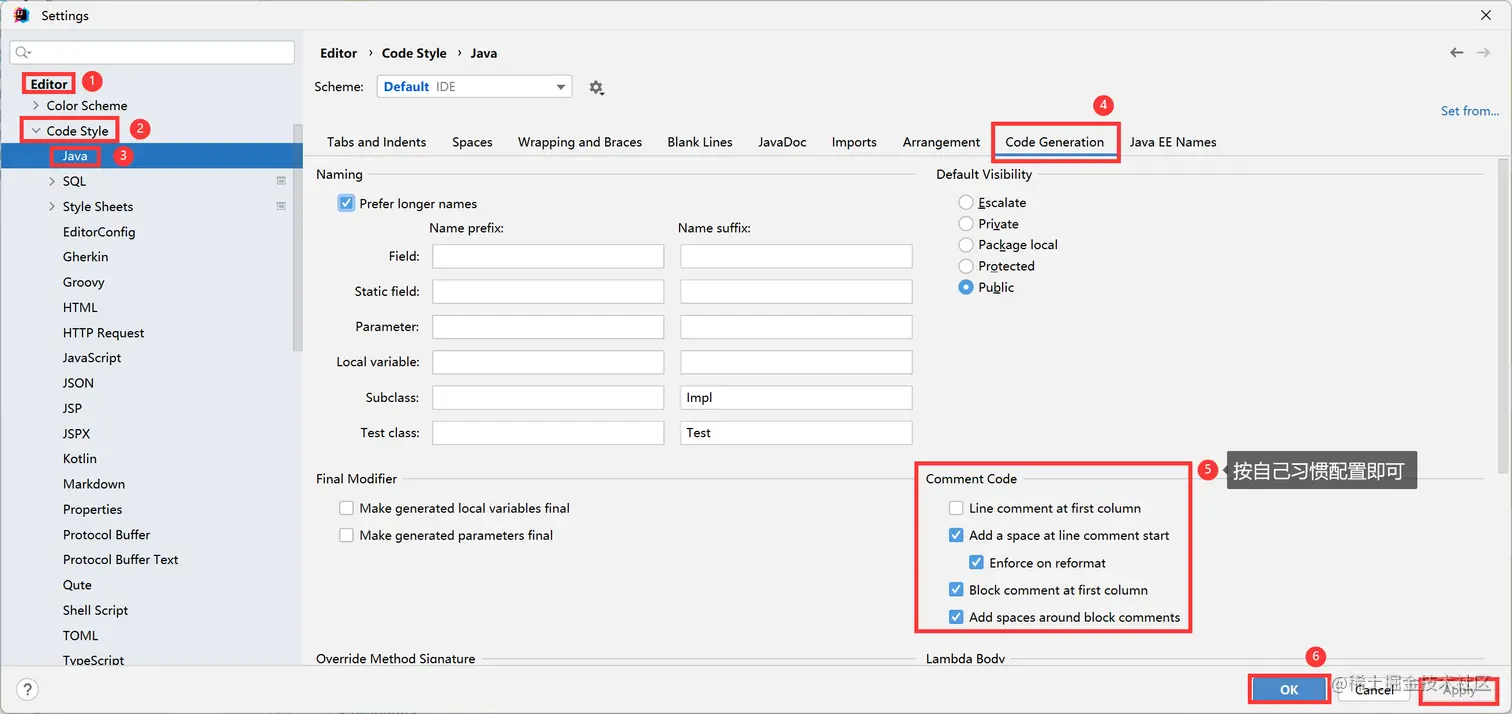Click the Cancel button
The width and height of the screenshot is (1512, 714).
coord(1374,689)
